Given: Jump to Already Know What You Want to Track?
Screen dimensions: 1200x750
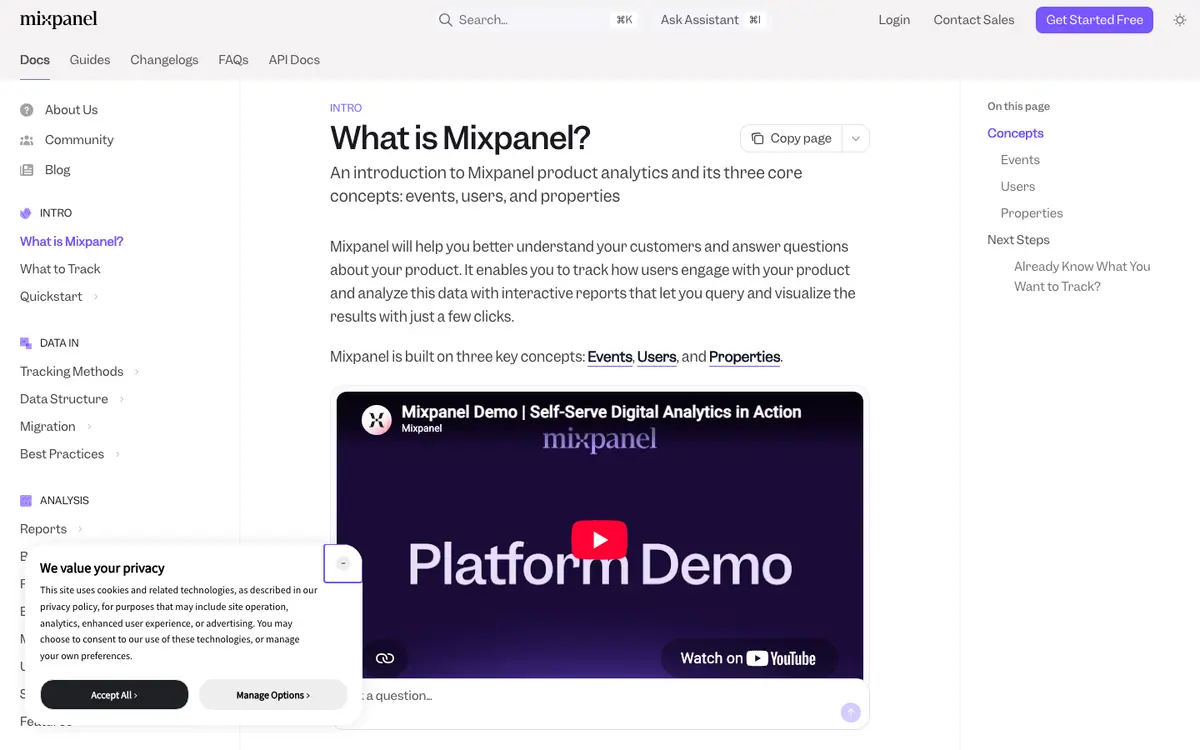Looking at the screenshot, I should pyautogui.click(x=1082, y=276).
